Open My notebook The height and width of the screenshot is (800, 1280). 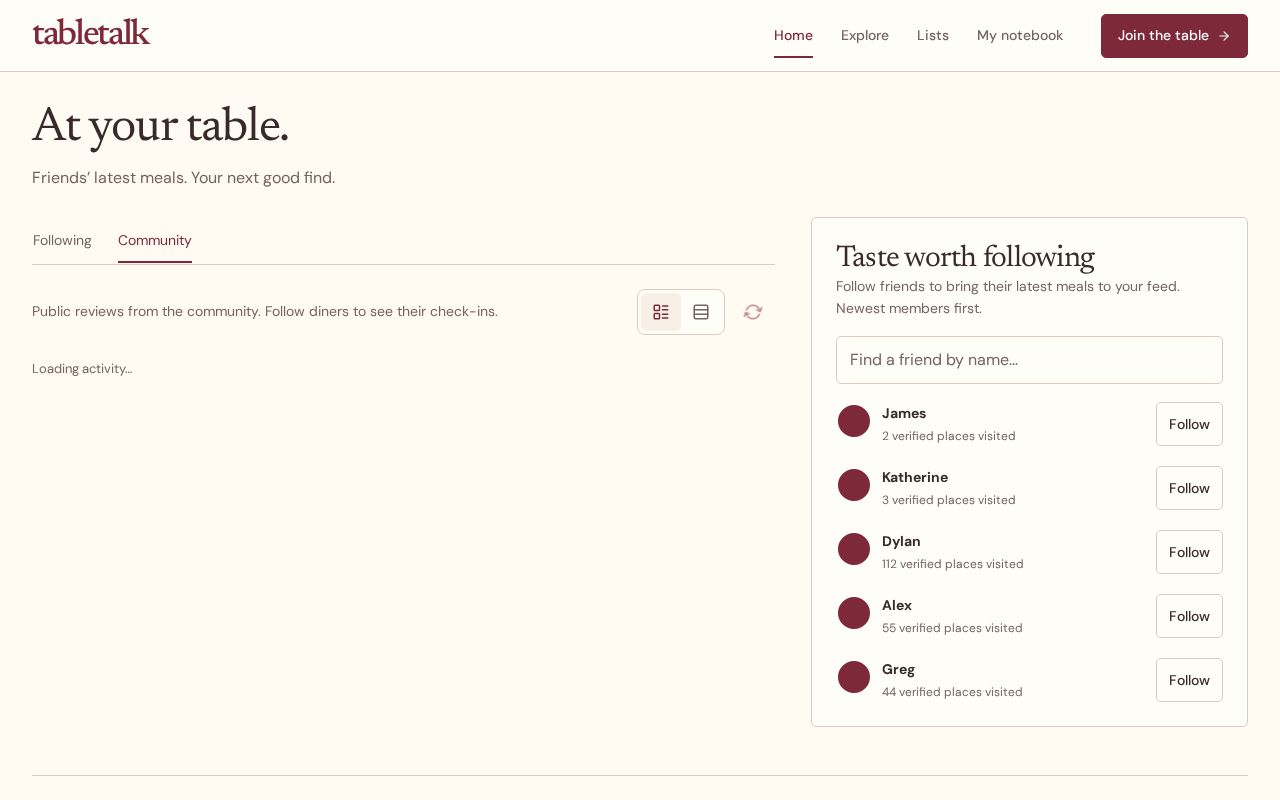[x=1020, y=36]
